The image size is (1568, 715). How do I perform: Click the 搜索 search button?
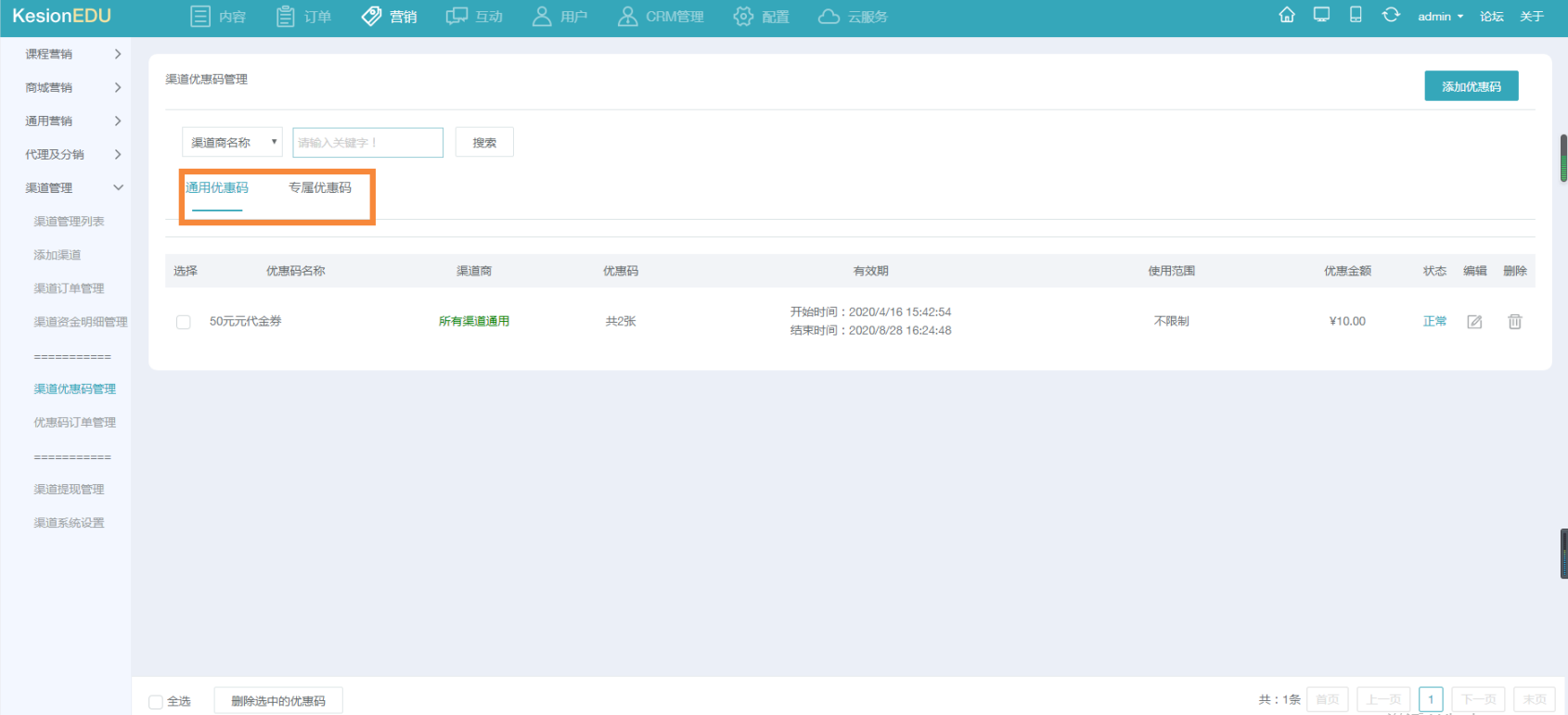484,142
